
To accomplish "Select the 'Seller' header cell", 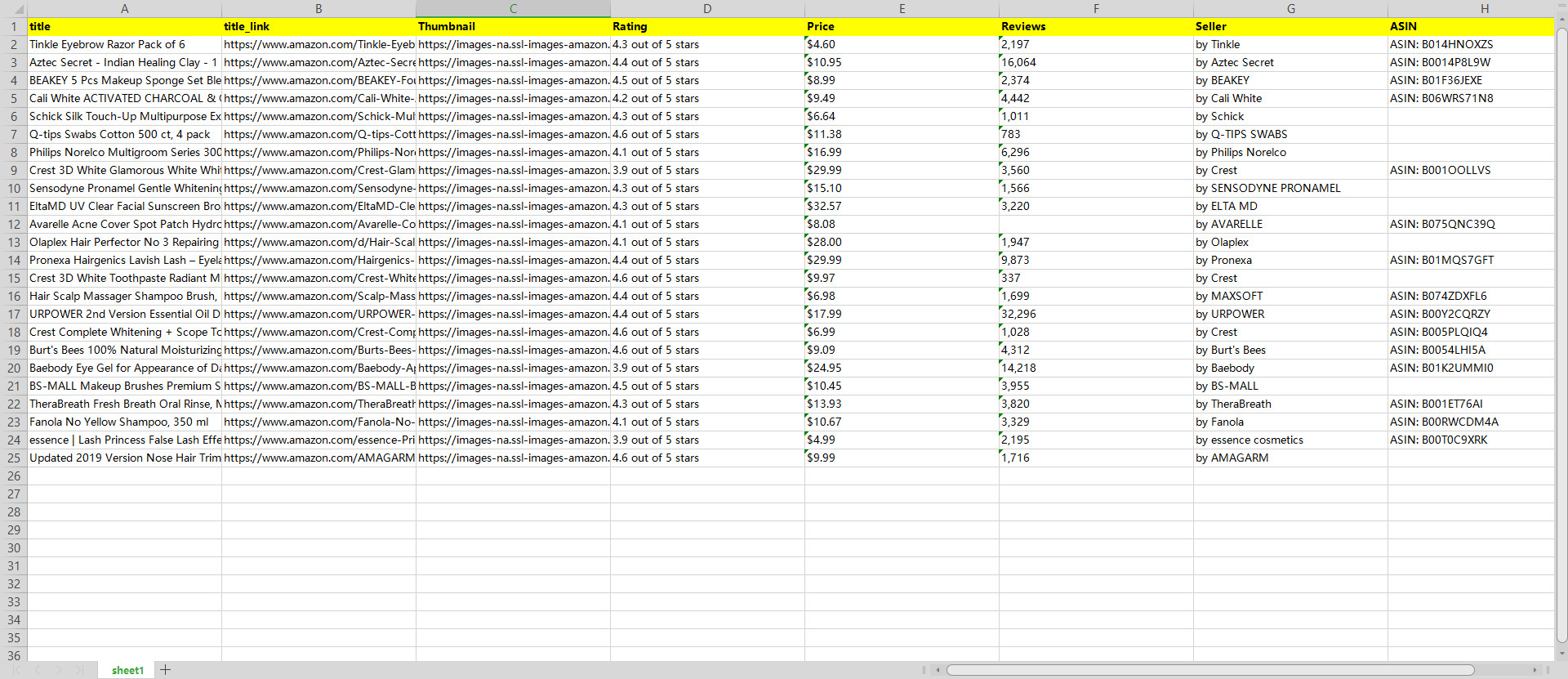I will [1290, 26].
